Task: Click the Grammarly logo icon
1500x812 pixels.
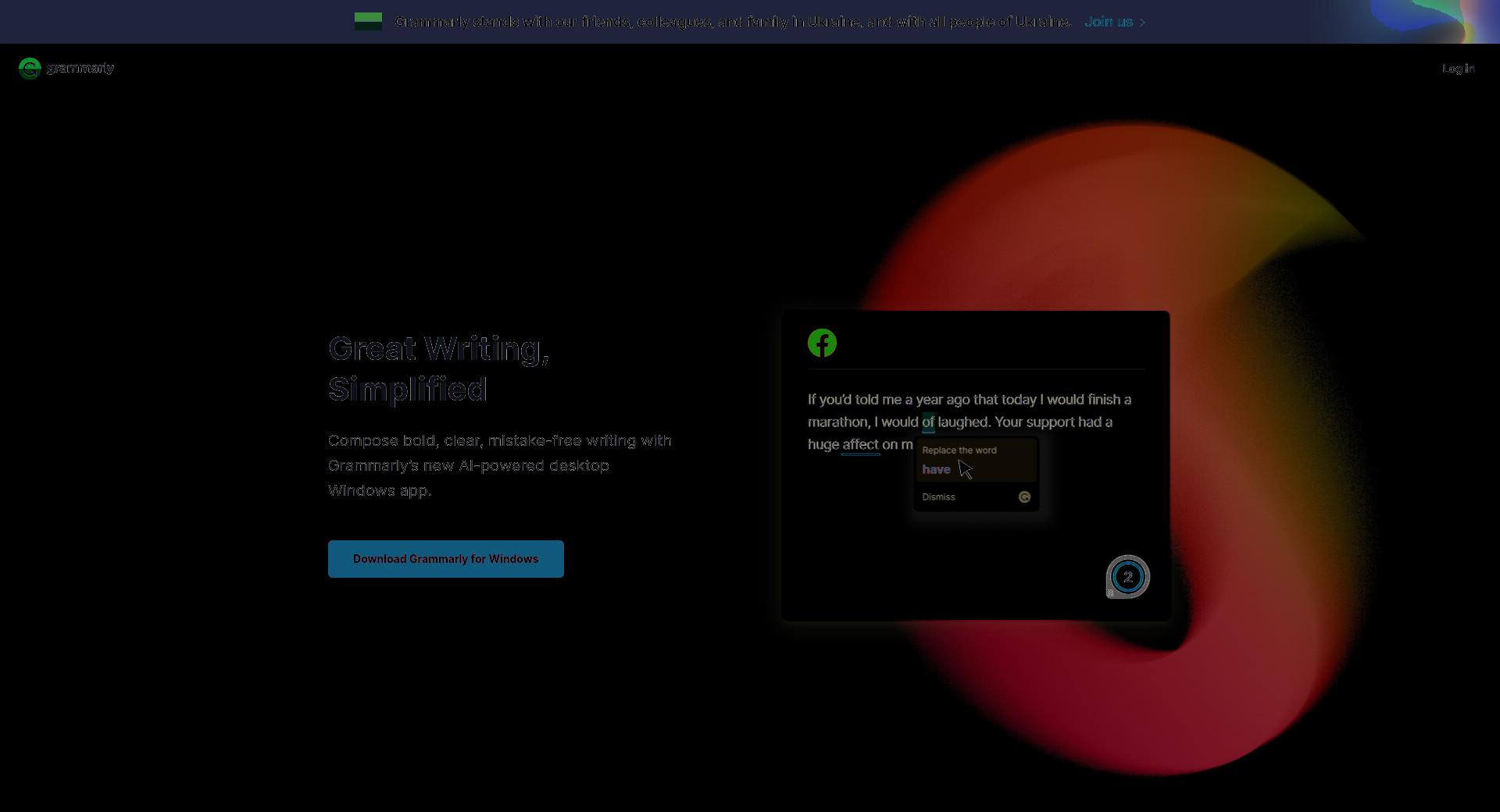Action: (x=30, y=69)
